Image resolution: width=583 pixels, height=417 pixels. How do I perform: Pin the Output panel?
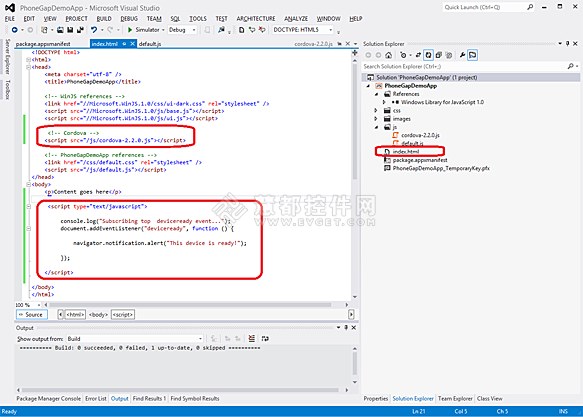(x=346, y=327)
